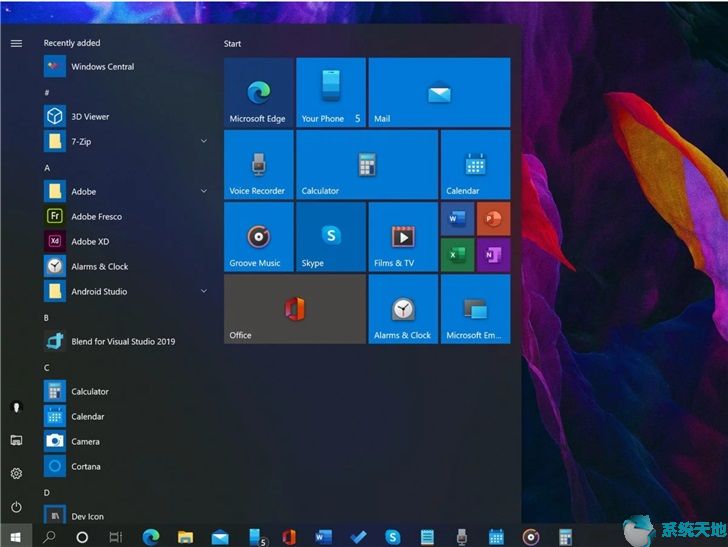Expand the Start menu hamburger navigation
Viewport: 728px width, 547px height.
coord(16,43)
